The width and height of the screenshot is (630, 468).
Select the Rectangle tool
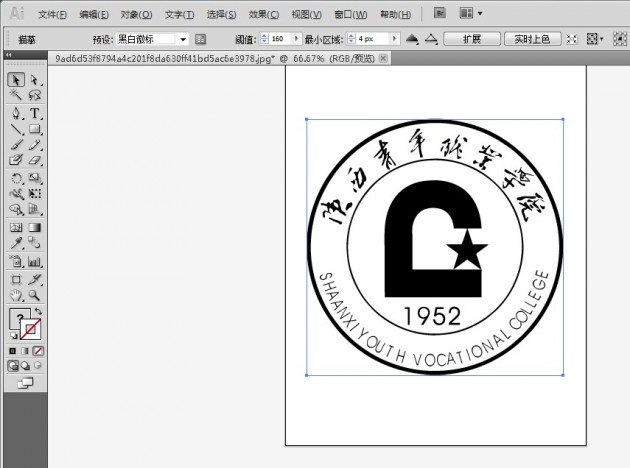[35, 129]
